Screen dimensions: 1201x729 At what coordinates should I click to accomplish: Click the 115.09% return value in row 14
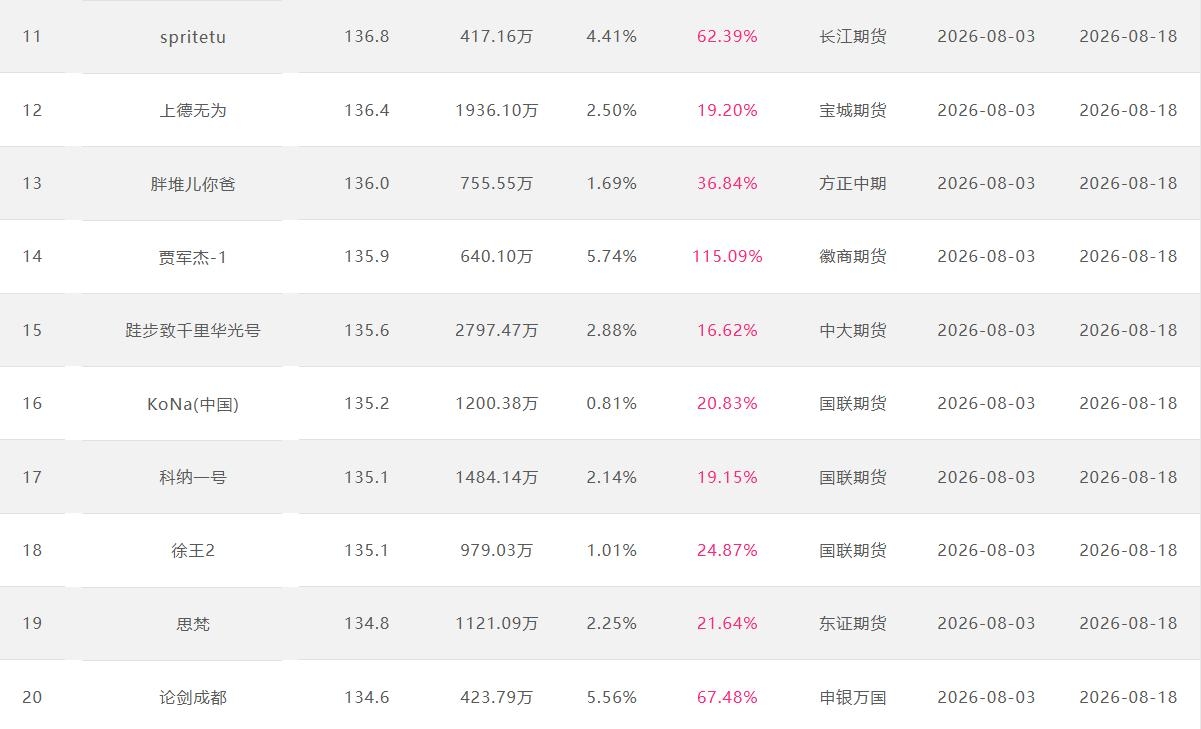coord(727,257)
